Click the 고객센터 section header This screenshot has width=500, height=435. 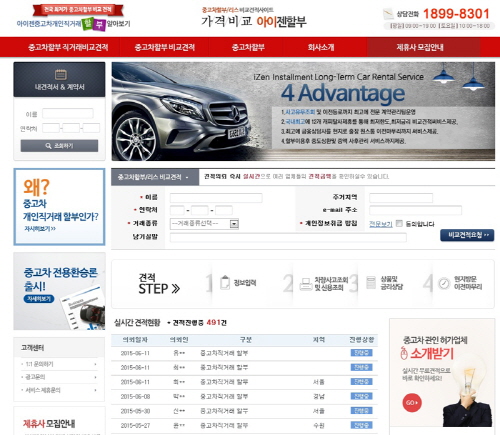[x=33, y=348]
